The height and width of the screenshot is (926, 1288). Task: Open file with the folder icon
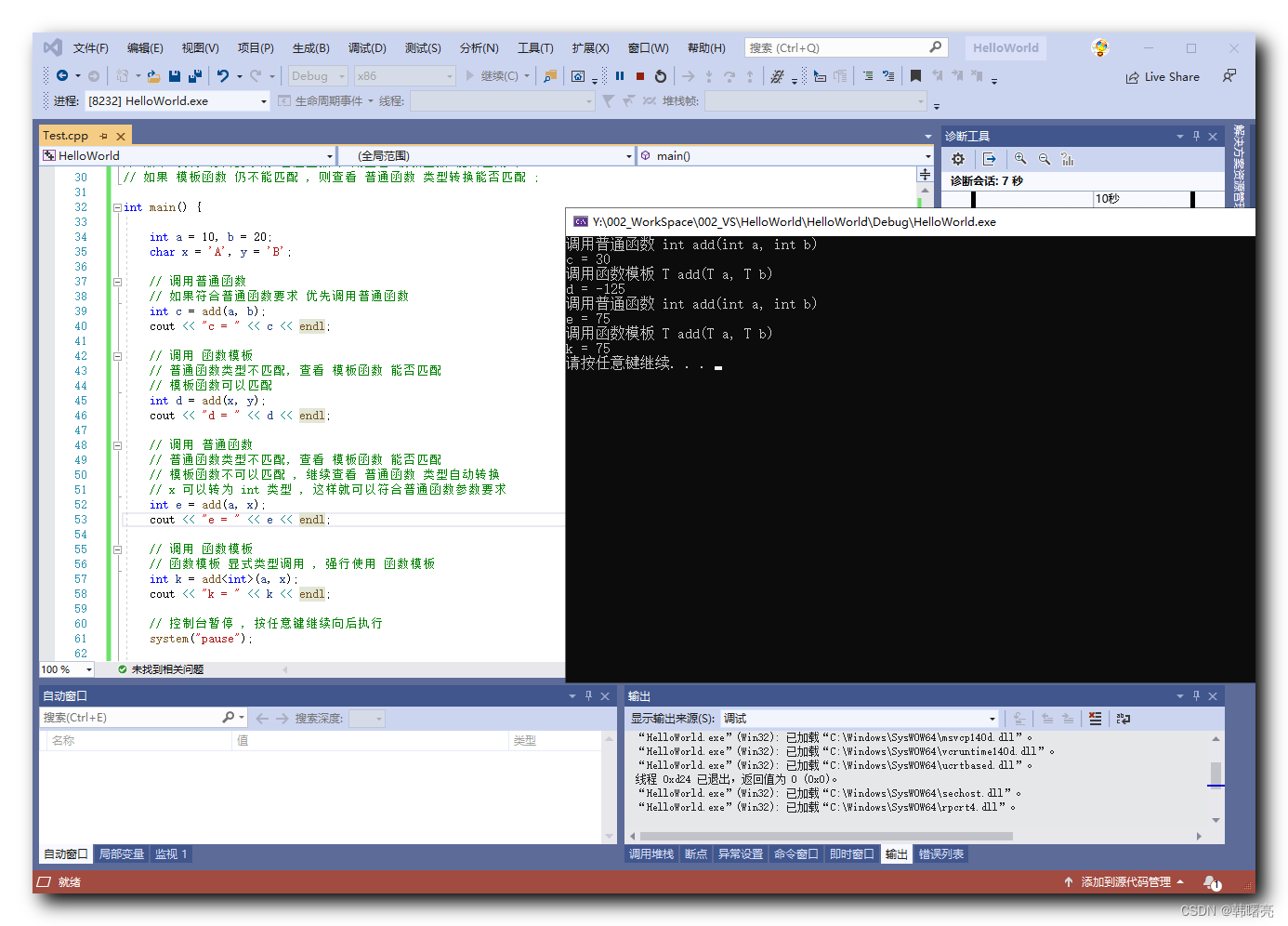point(154,76)
